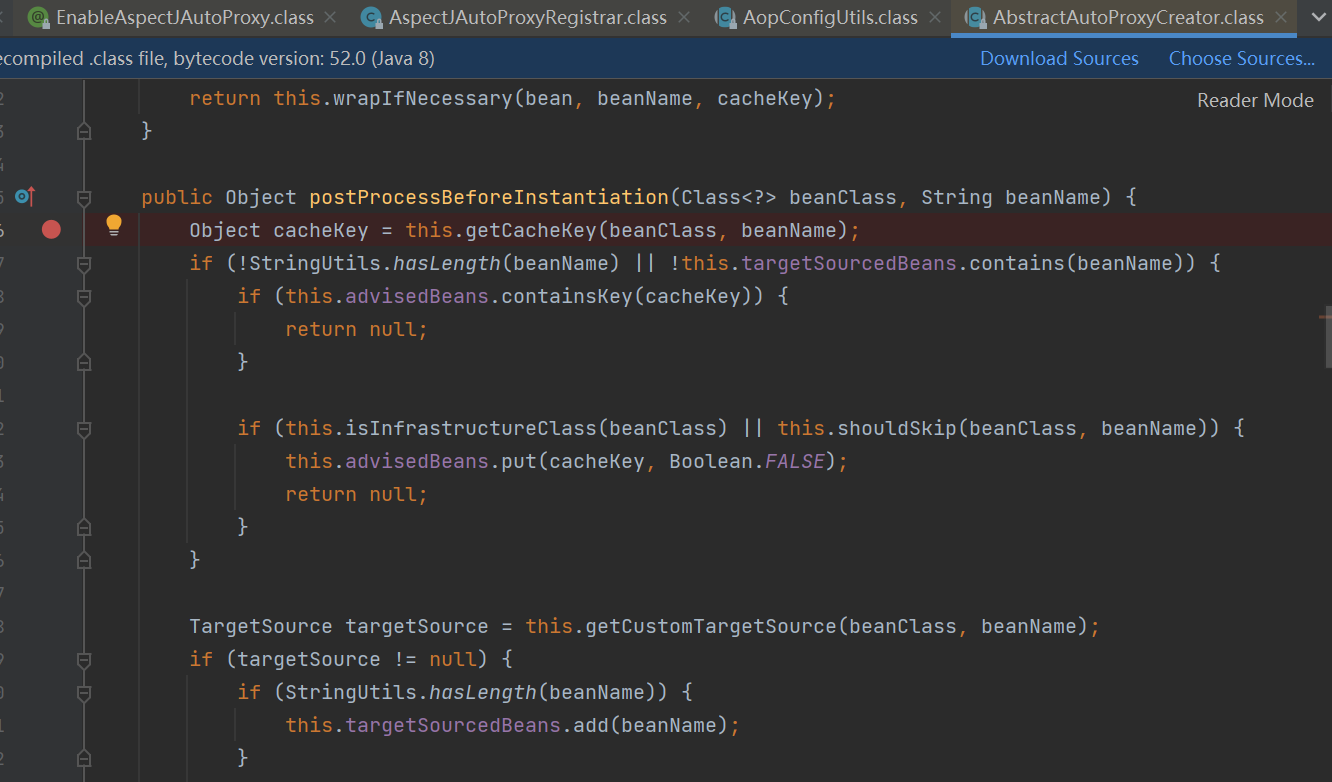
Task: Click the bytecode version 52.0 (Java 8) banner text
Action: click(x=304, y=59)
